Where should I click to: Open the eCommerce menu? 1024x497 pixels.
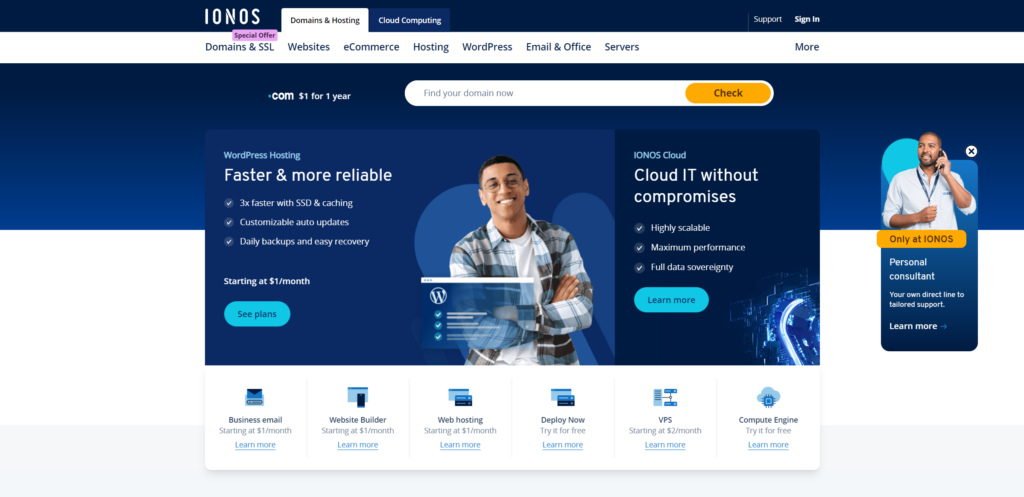[x=372, y=47]
